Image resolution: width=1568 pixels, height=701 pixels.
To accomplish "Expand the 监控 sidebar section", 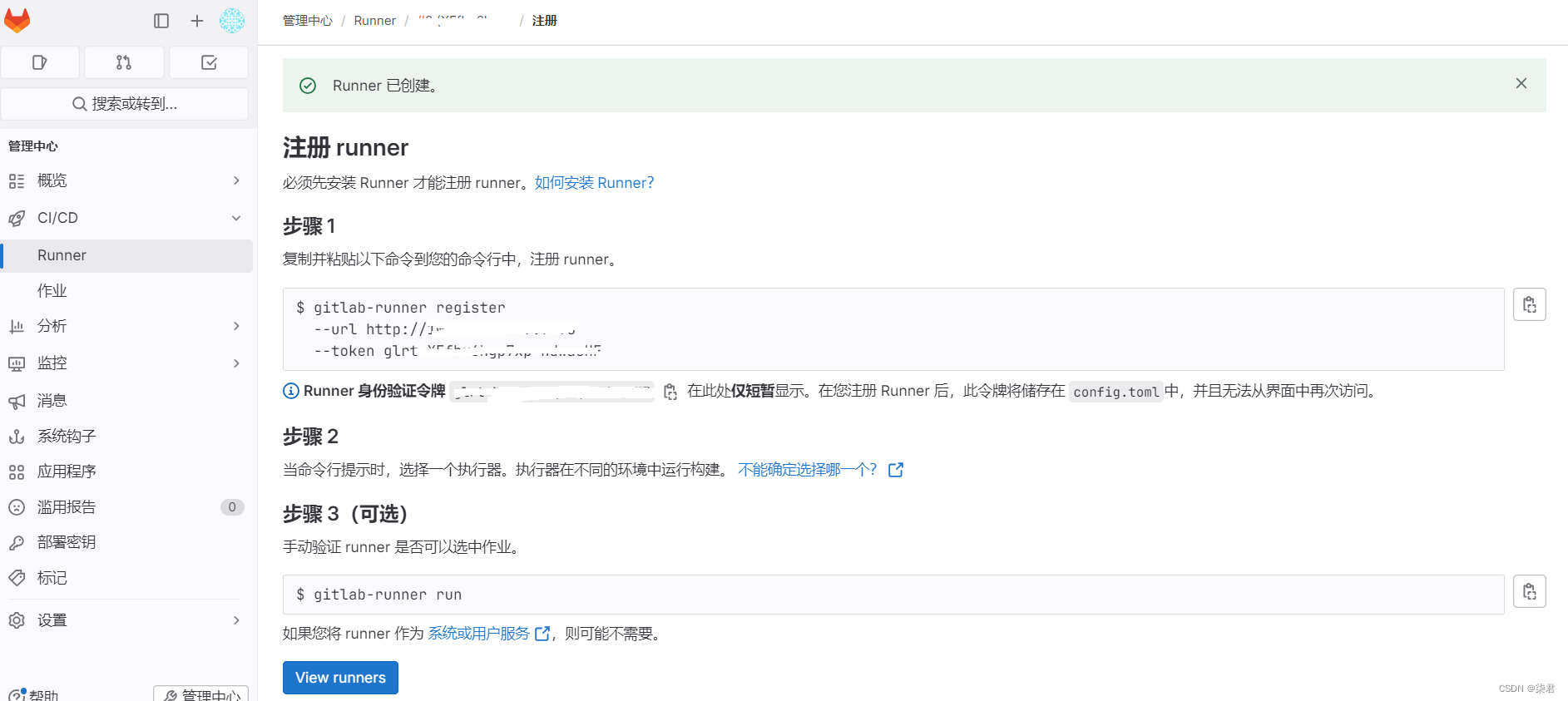I will (126, 363).
